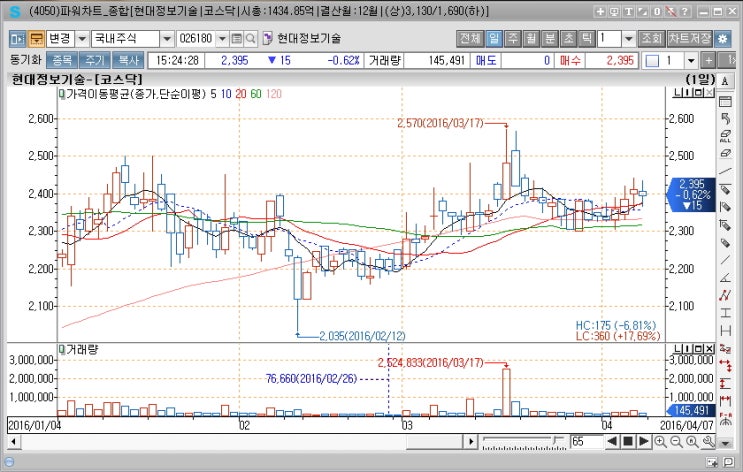Select the 종목 sync tab
The width and height of the screenshot is (743, 472).
click(x=62, y=60)
